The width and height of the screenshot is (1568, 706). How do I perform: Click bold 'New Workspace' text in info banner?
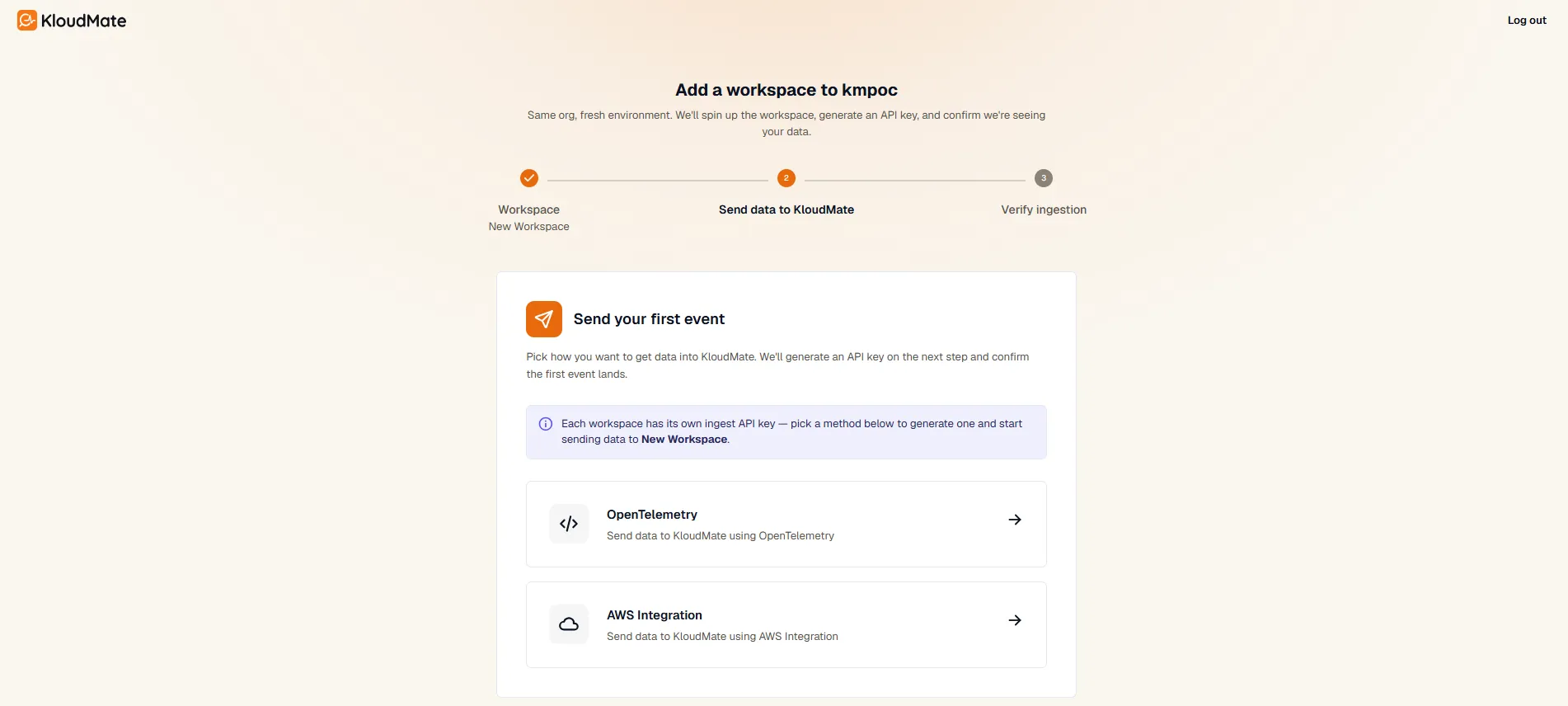pos(684,440)
